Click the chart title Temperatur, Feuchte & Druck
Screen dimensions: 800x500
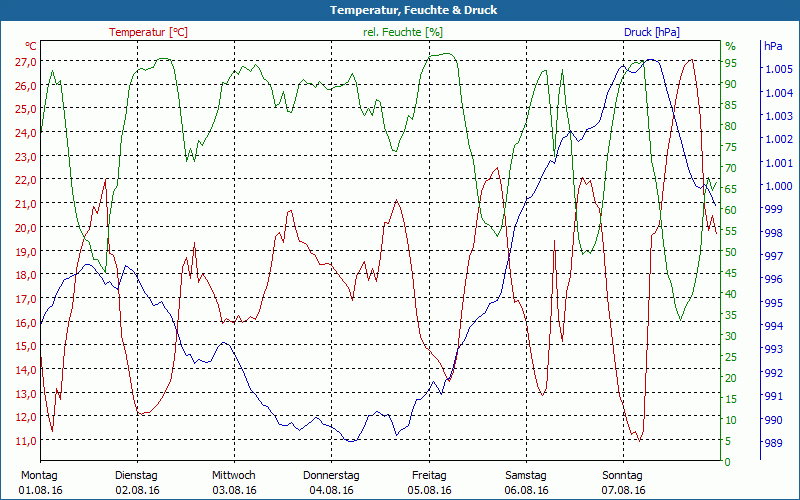pyautogui.click(x=400, y=10)
